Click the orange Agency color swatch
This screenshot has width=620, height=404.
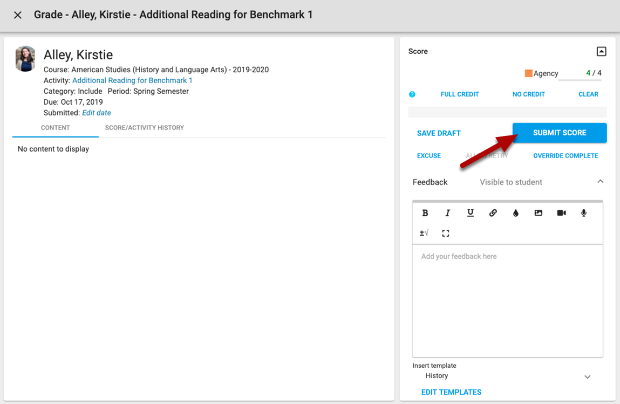529,73
